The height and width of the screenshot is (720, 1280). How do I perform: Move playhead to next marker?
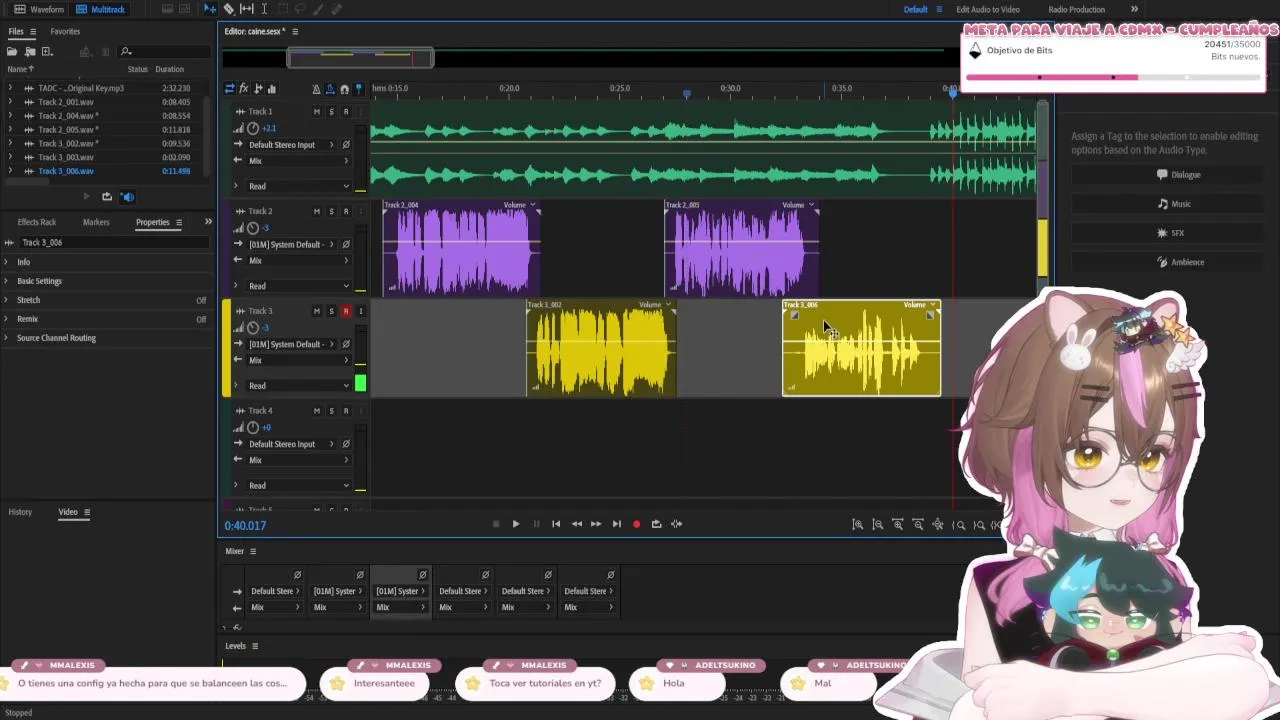tap(616, 524)
